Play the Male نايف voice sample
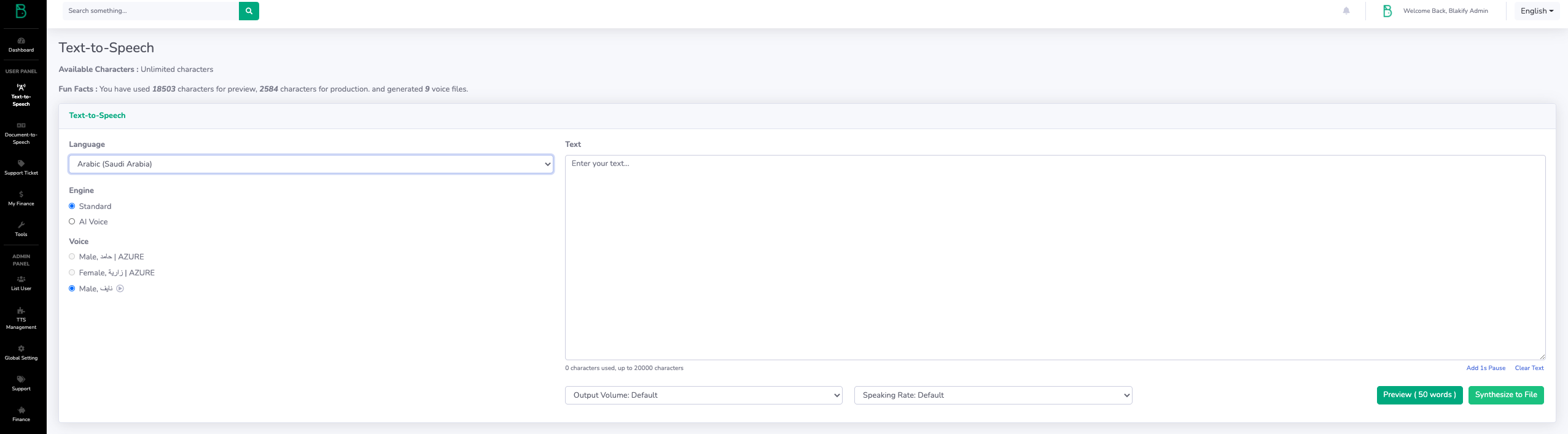The height and width of the screenshot is (434, 1568). click(x=120, y=288)
